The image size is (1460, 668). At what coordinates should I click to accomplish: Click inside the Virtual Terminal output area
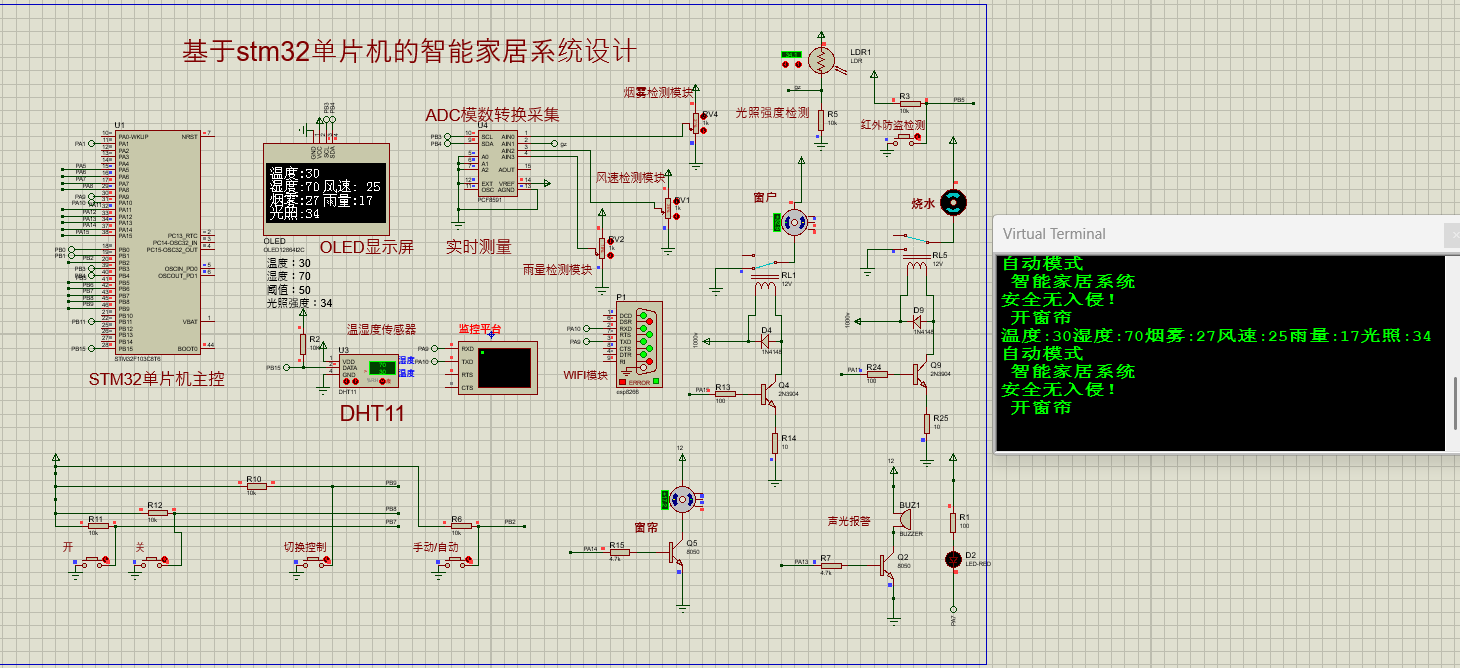point(1220,353)
